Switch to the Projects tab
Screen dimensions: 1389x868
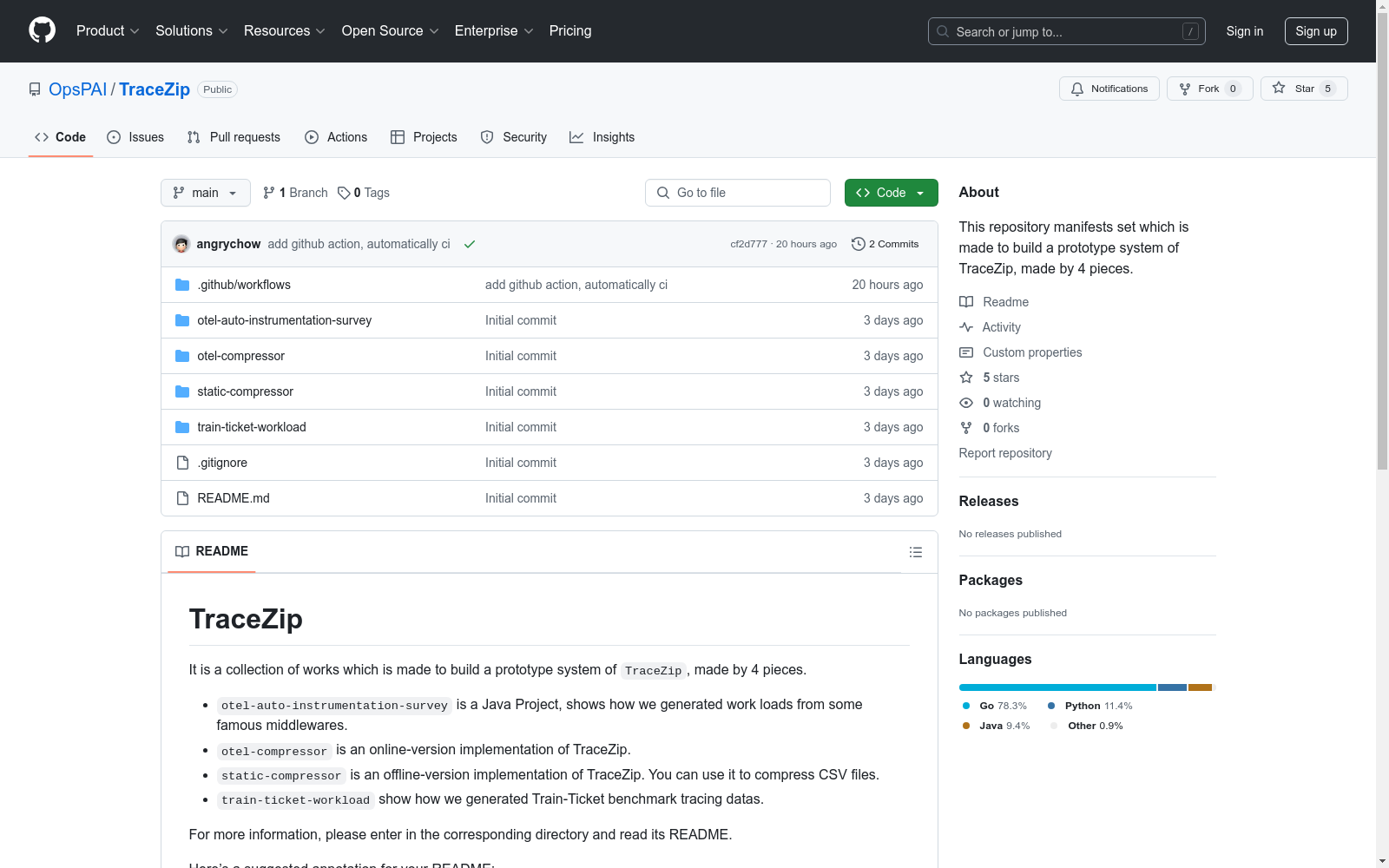424,137
